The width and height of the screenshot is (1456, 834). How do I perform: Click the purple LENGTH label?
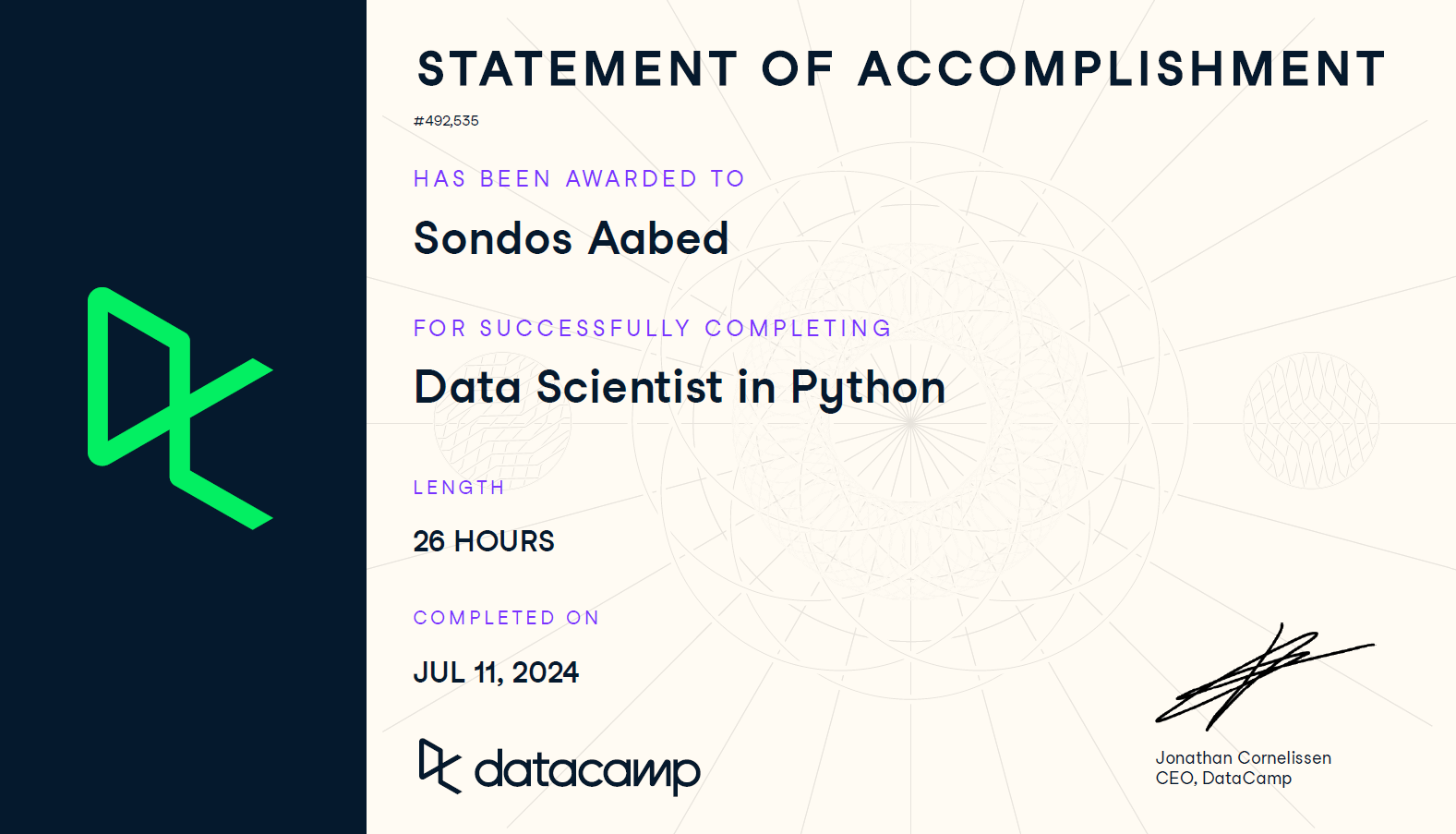coord(459,488)
